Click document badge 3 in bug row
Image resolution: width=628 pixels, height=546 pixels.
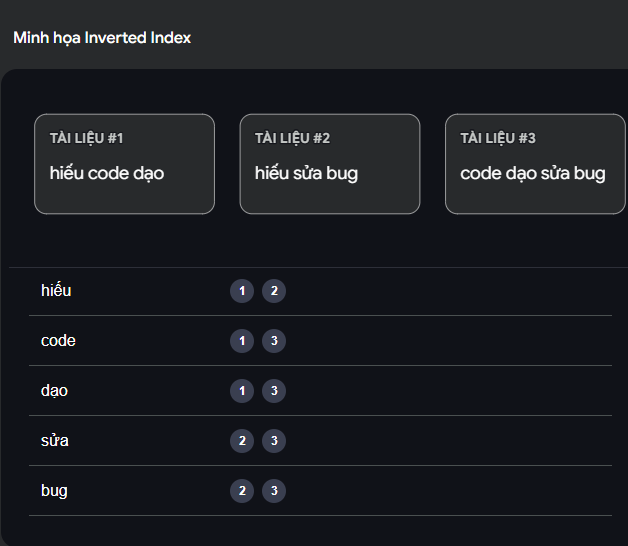pyautogui.click(x=274, y=491)
